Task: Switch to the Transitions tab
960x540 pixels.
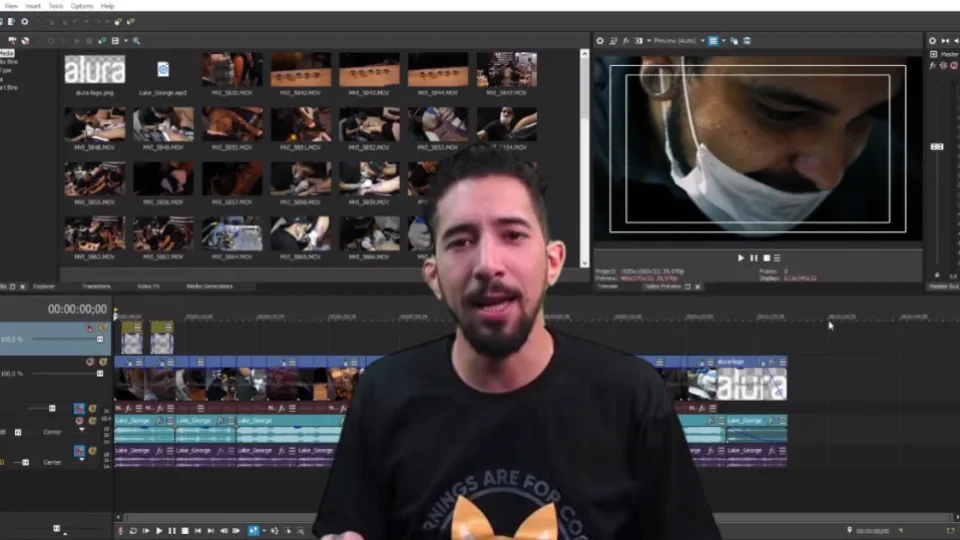Action: (96, 287)
